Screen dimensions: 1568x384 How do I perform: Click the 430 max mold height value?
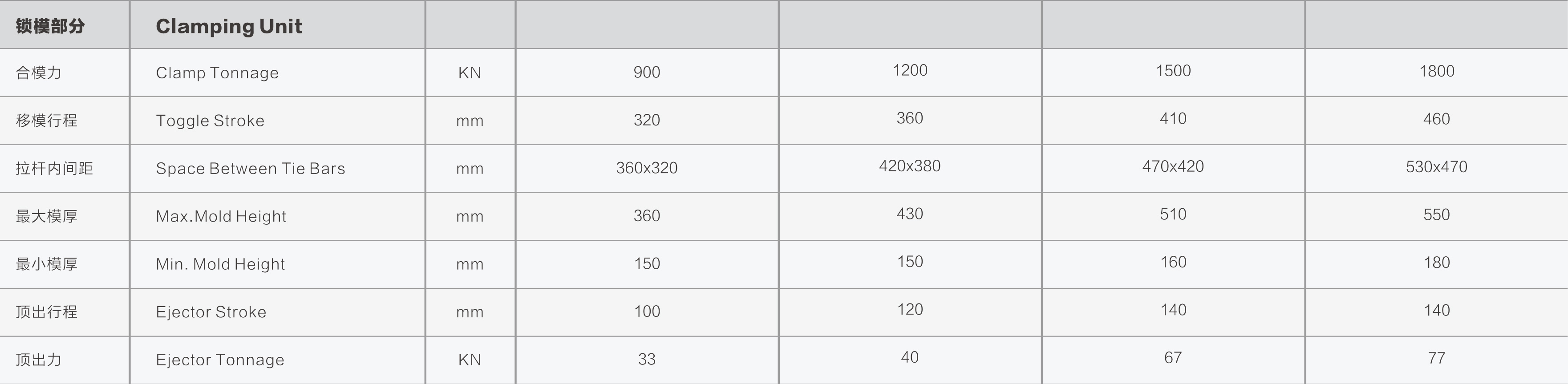coord(909,214)
